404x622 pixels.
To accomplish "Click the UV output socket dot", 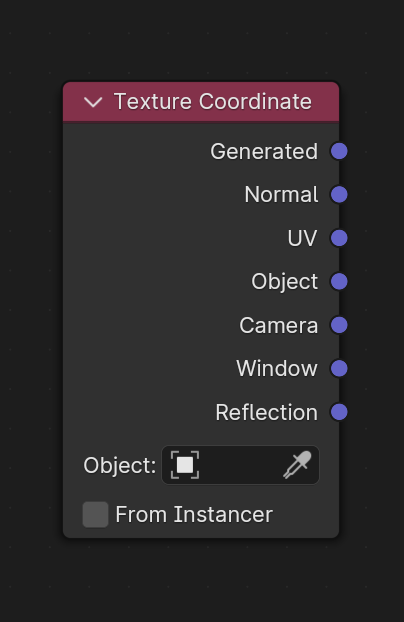I will [339, 238].
